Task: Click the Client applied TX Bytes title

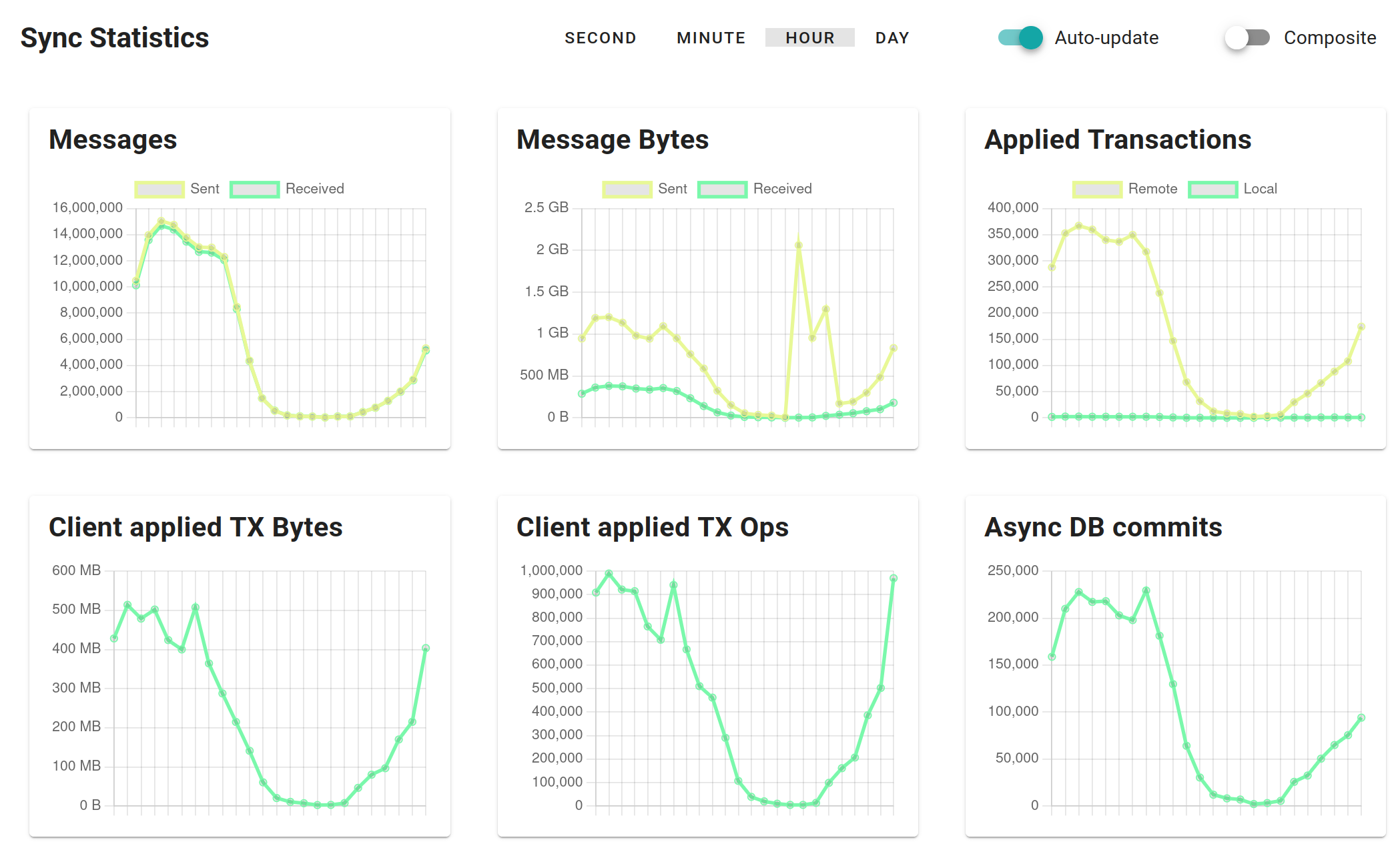Action: tap(196, 527)
